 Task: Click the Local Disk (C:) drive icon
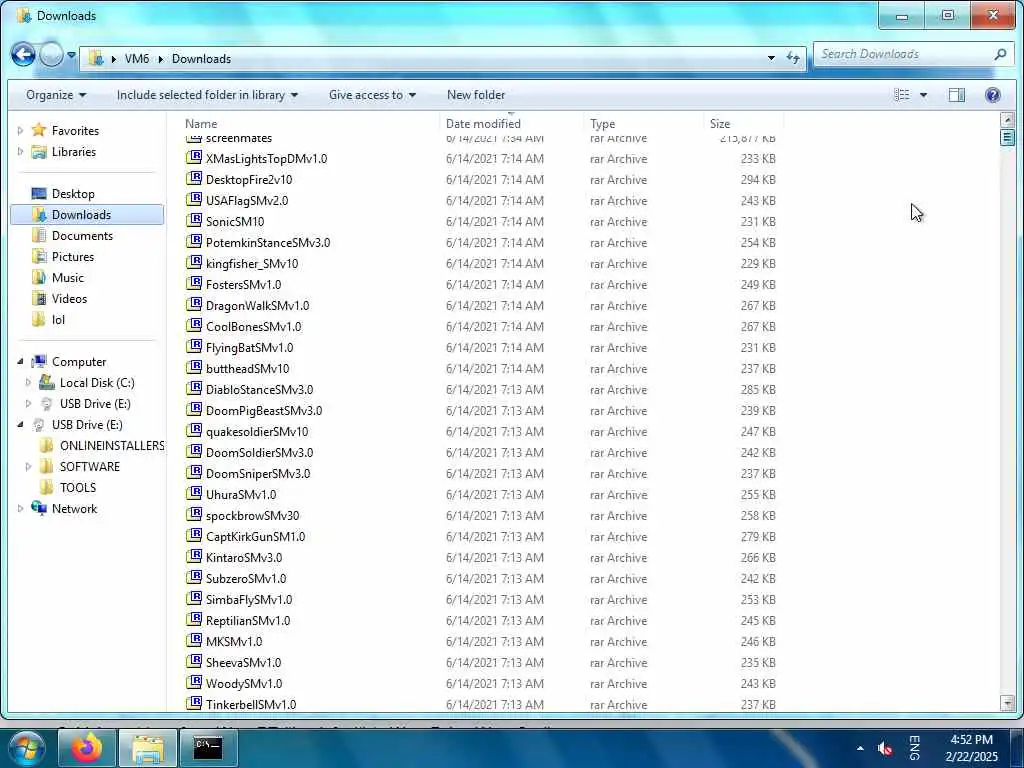pyautogui.click(x=47, y=382)
